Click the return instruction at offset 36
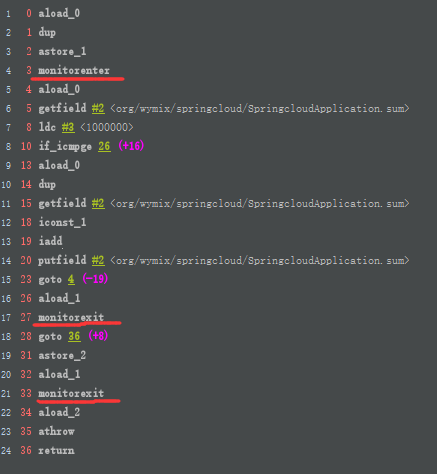437x474 pixels. pos(56,450)
